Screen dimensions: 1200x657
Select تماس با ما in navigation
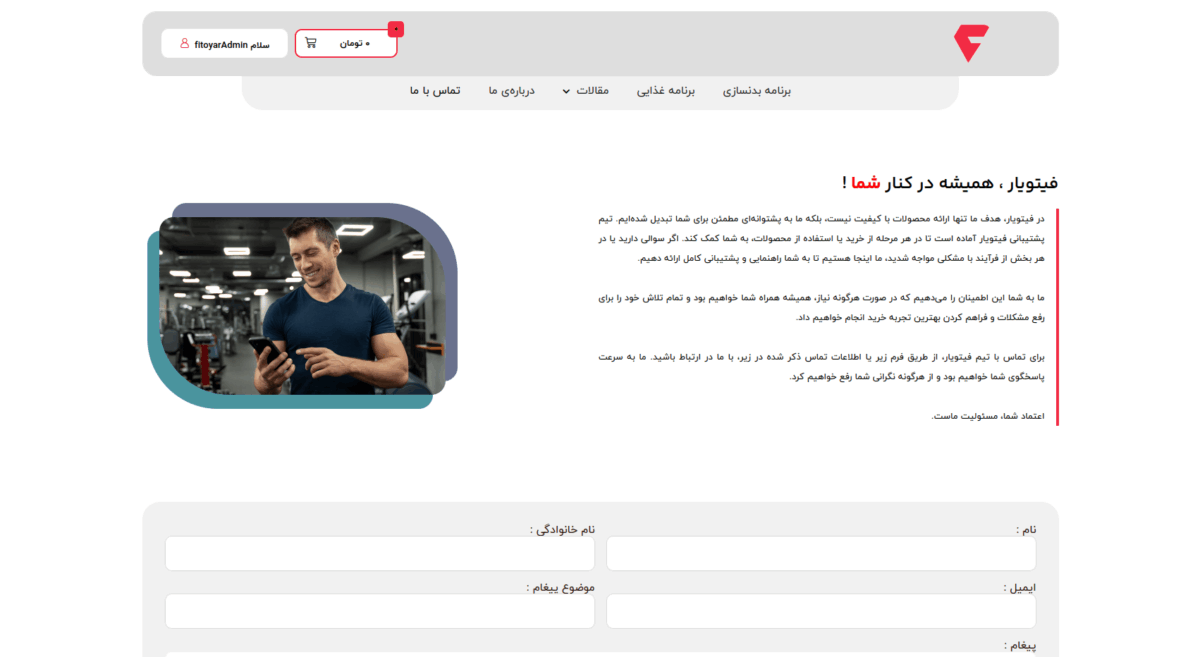coord(435,91)
